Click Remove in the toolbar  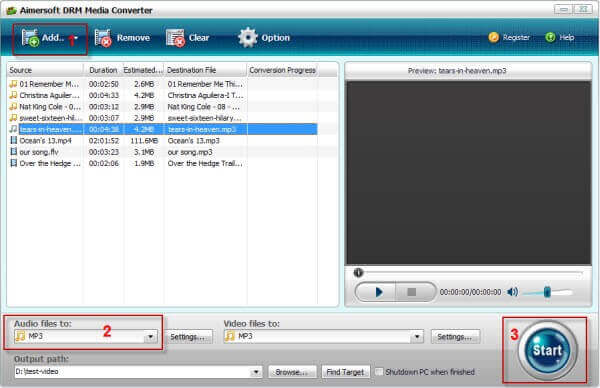[x=122, y=38]
